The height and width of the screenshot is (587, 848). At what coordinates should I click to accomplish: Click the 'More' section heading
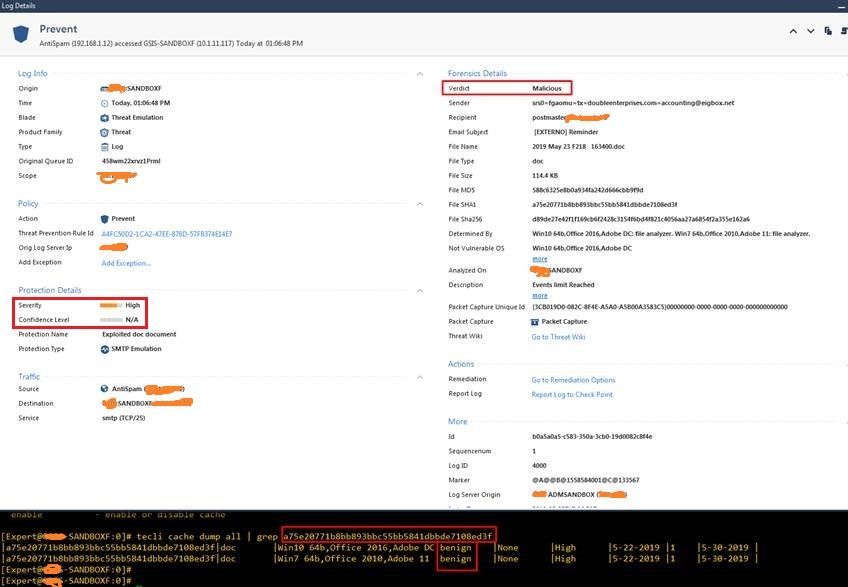tap(458, 421)
